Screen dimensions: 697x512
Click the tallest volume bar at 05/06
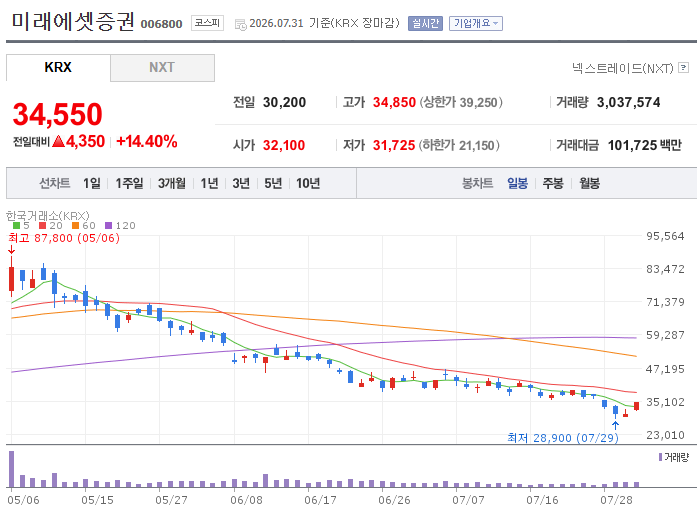pos(12,469)
